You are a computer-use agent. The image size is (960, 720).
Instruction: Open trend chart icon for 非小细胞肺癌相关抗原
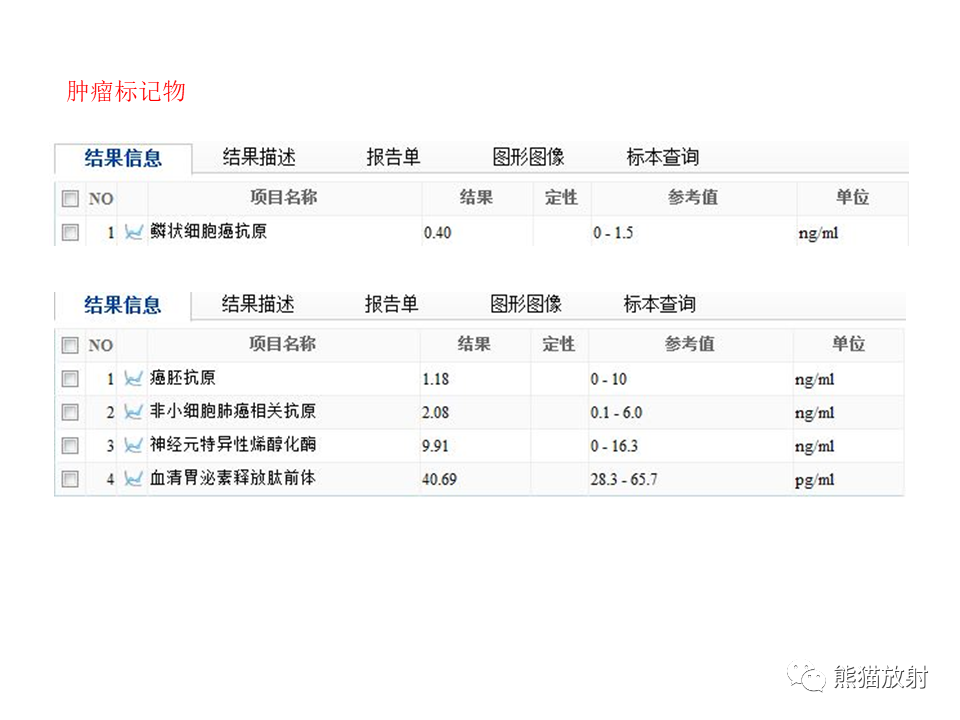133,412
